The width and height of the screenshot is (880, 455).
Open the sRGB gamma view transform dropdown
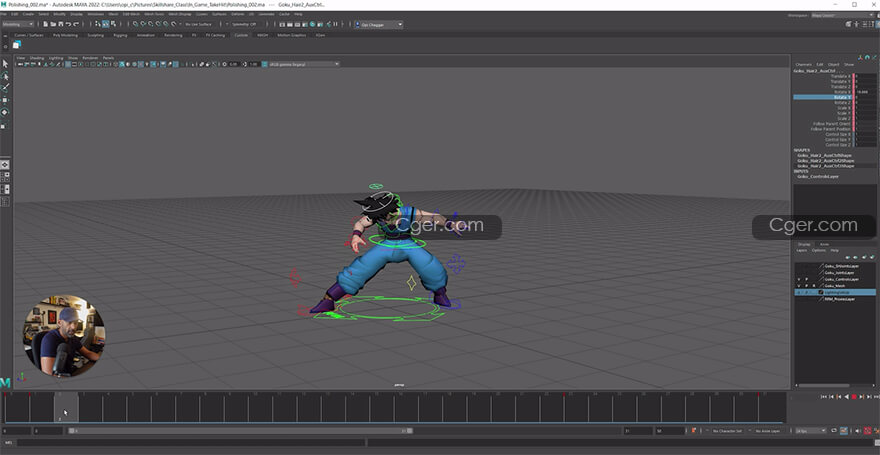coord(298,64)
